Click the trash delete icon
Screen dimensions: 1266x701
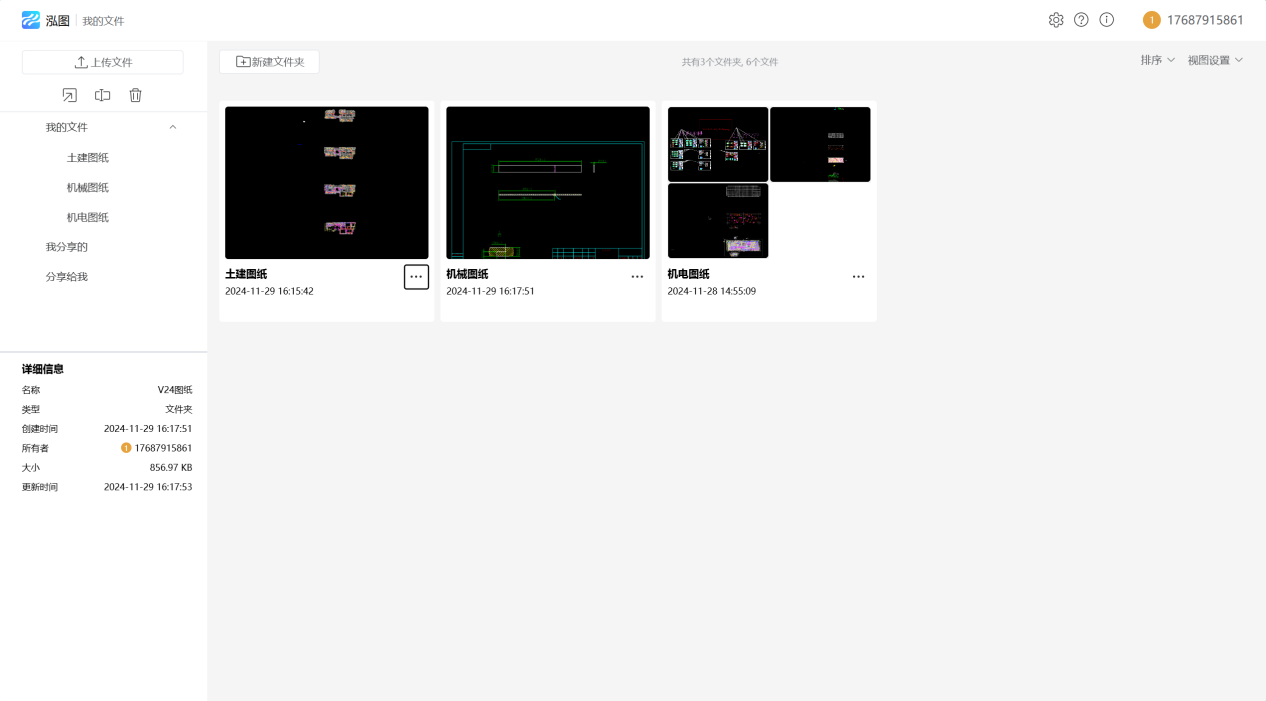pos(135,95)
